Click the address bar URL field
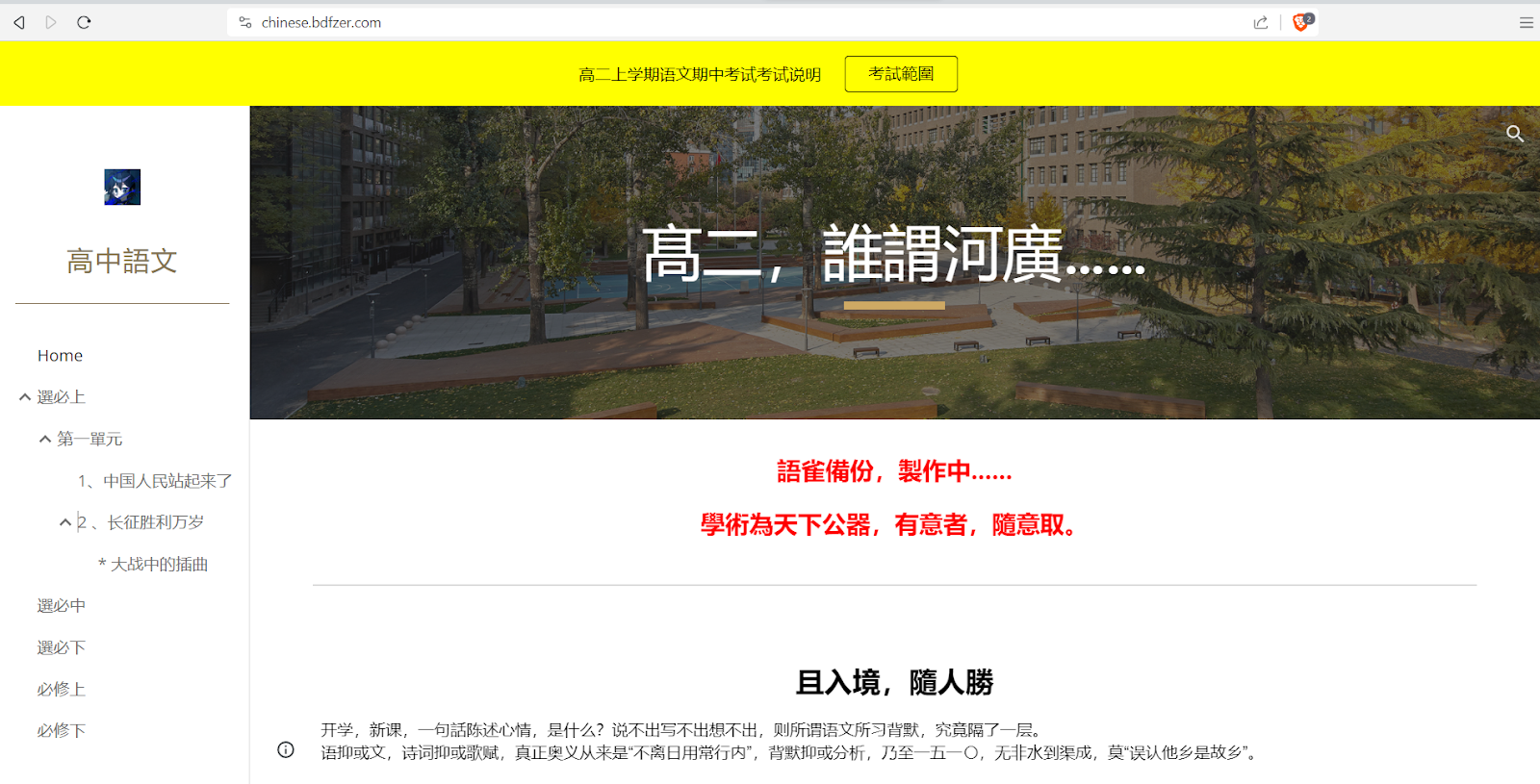The height and width of the screenshot is (784, 1540). tap(674, 22)
